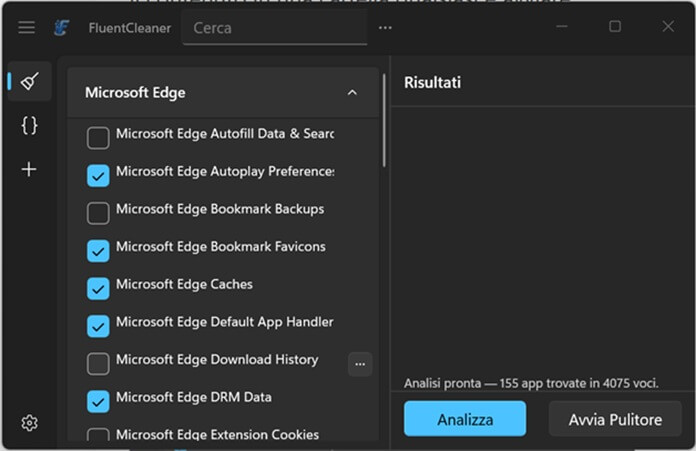Image resolution: width=696 pixels, height=451 pixels.
Task: Maximize the FluentCleaner window
Action: [615, 27]
